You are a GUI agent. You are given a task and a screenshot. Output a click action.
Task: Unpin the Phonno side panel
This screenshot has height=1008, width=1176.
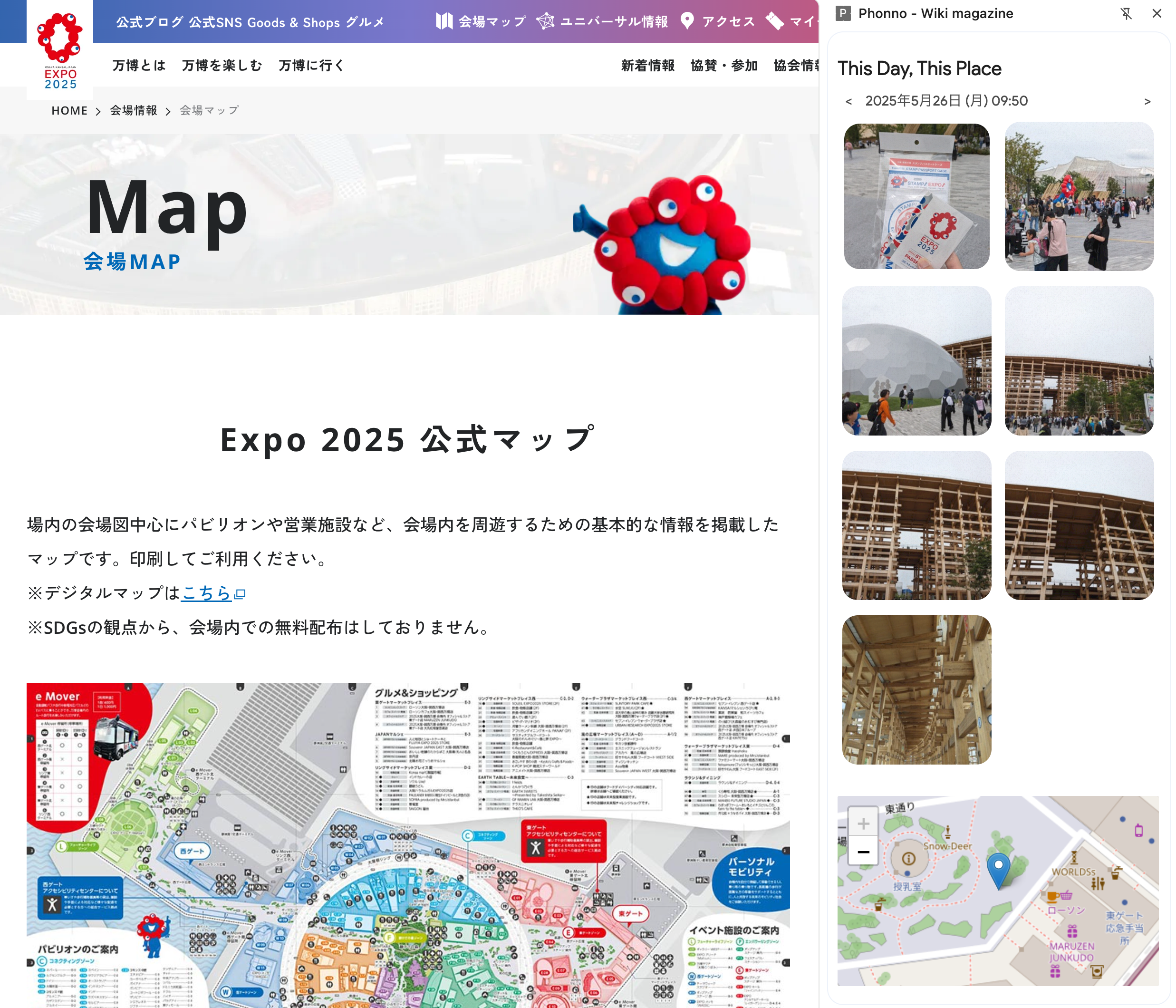[1126, 14]
